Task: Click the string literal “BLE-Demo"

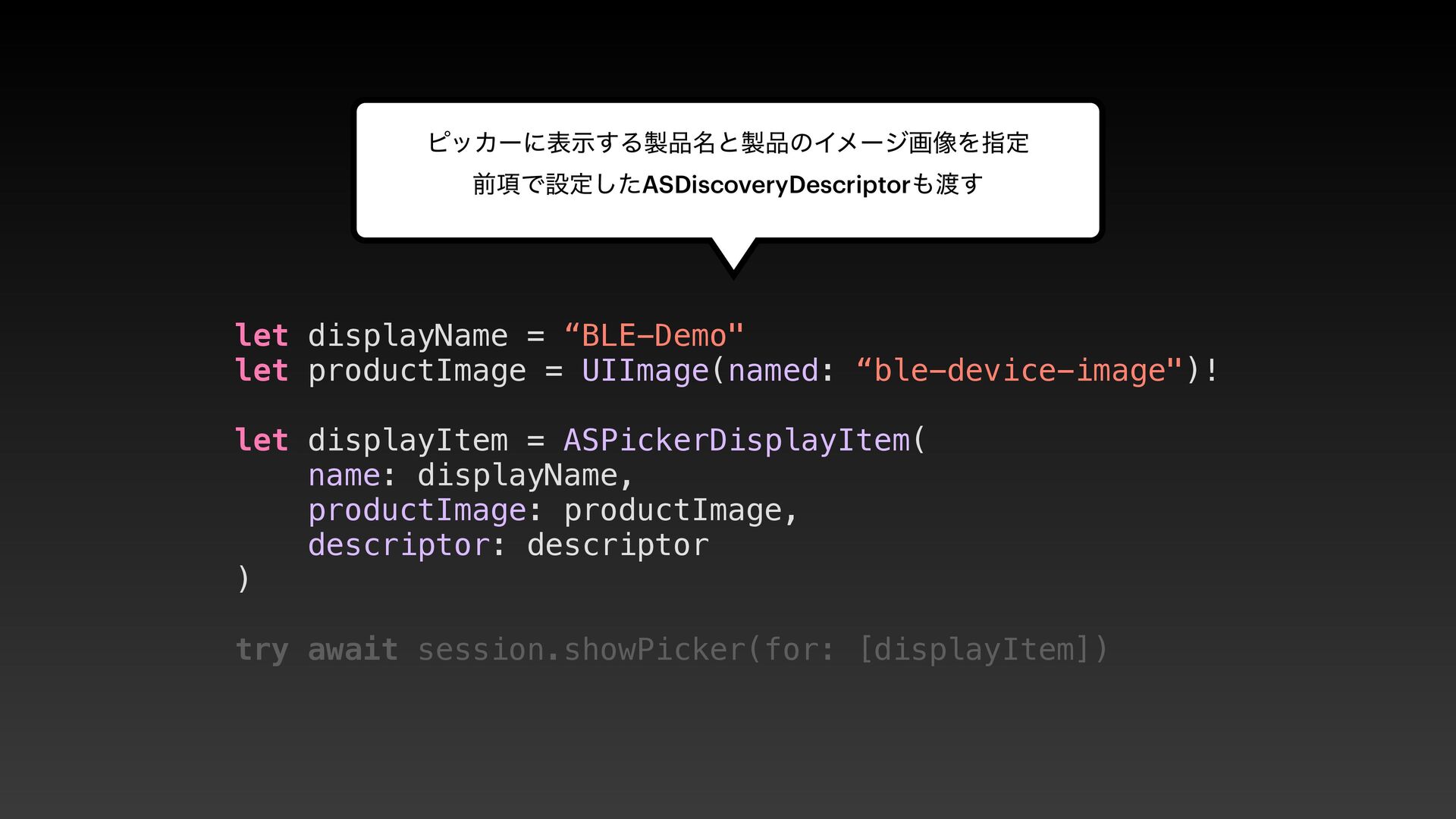Action: coord(654,335)
